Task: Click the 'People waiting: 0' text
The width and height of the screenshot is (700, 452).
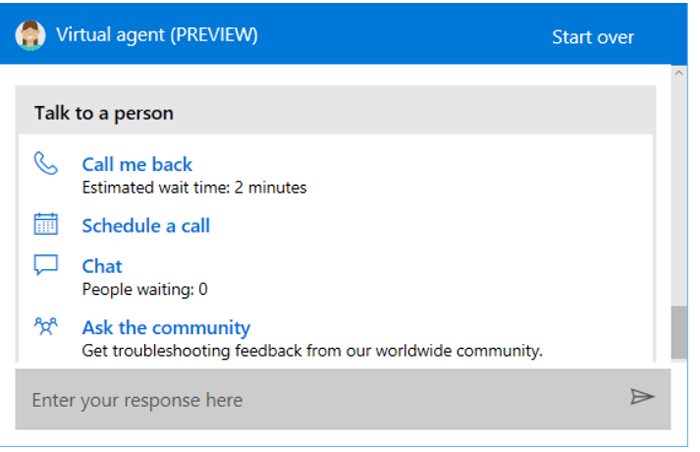Action: coord(145,289)
